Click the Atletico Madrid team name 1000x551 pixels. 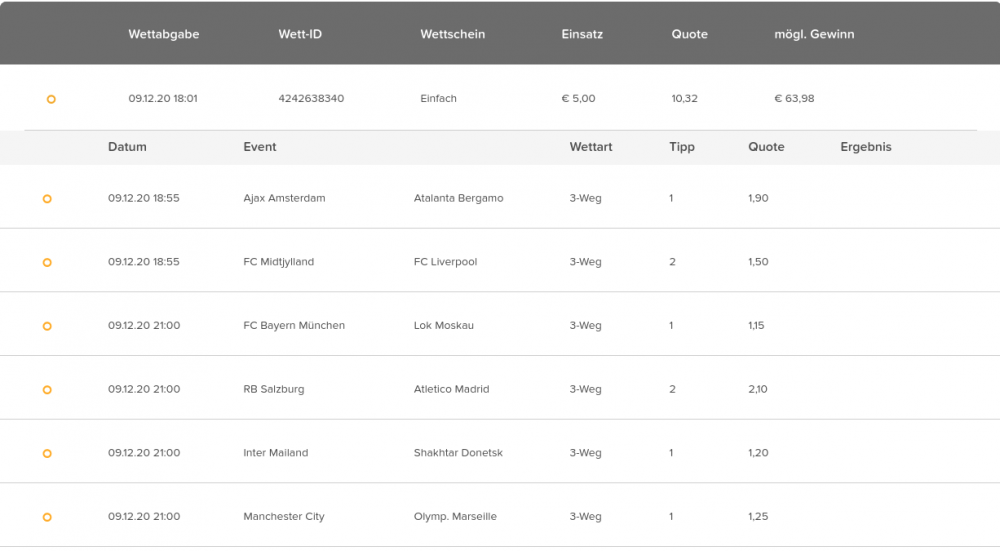coord(452,389)
